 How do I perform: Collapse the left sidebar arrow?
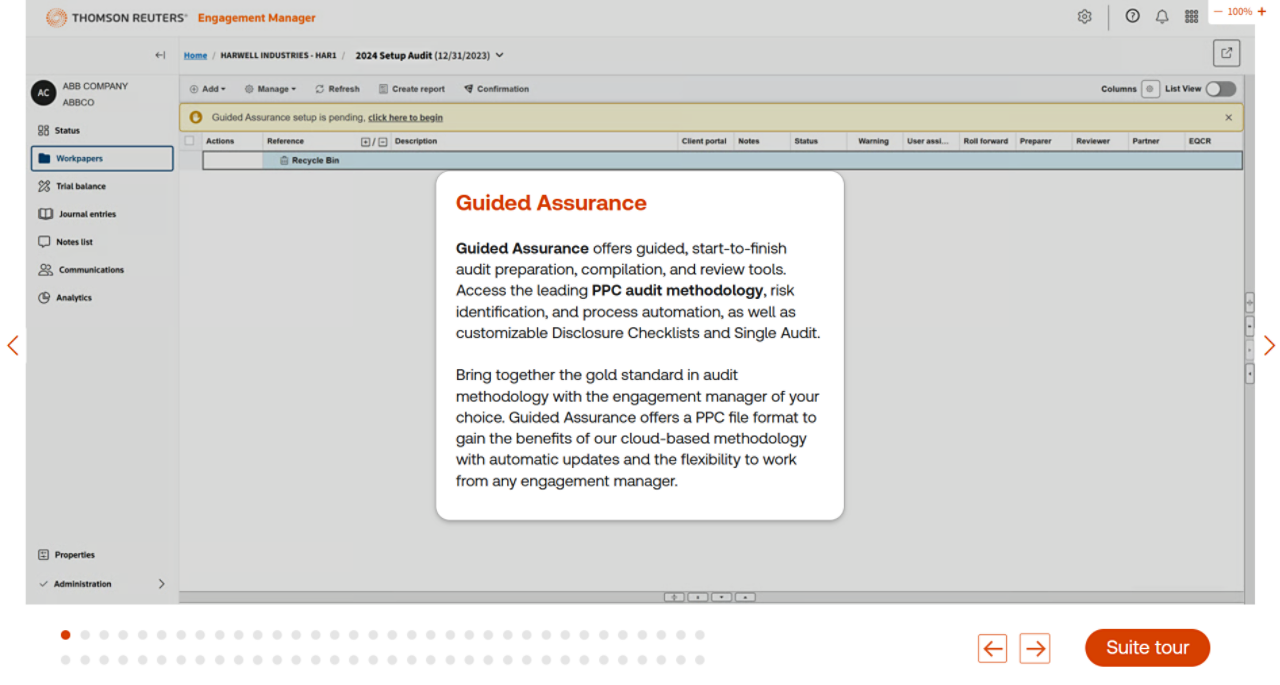tap(160, 56)
